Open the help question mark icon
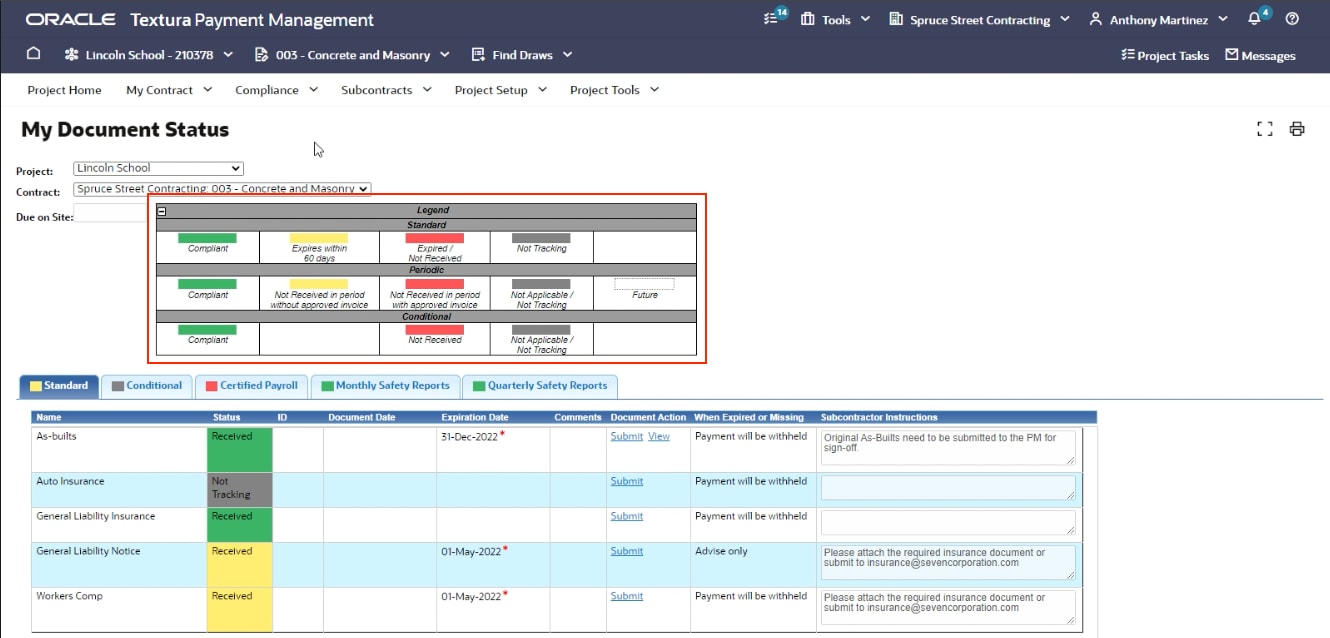The width and height of the screenshot is (1330, 638). (x=1292, y=19)
